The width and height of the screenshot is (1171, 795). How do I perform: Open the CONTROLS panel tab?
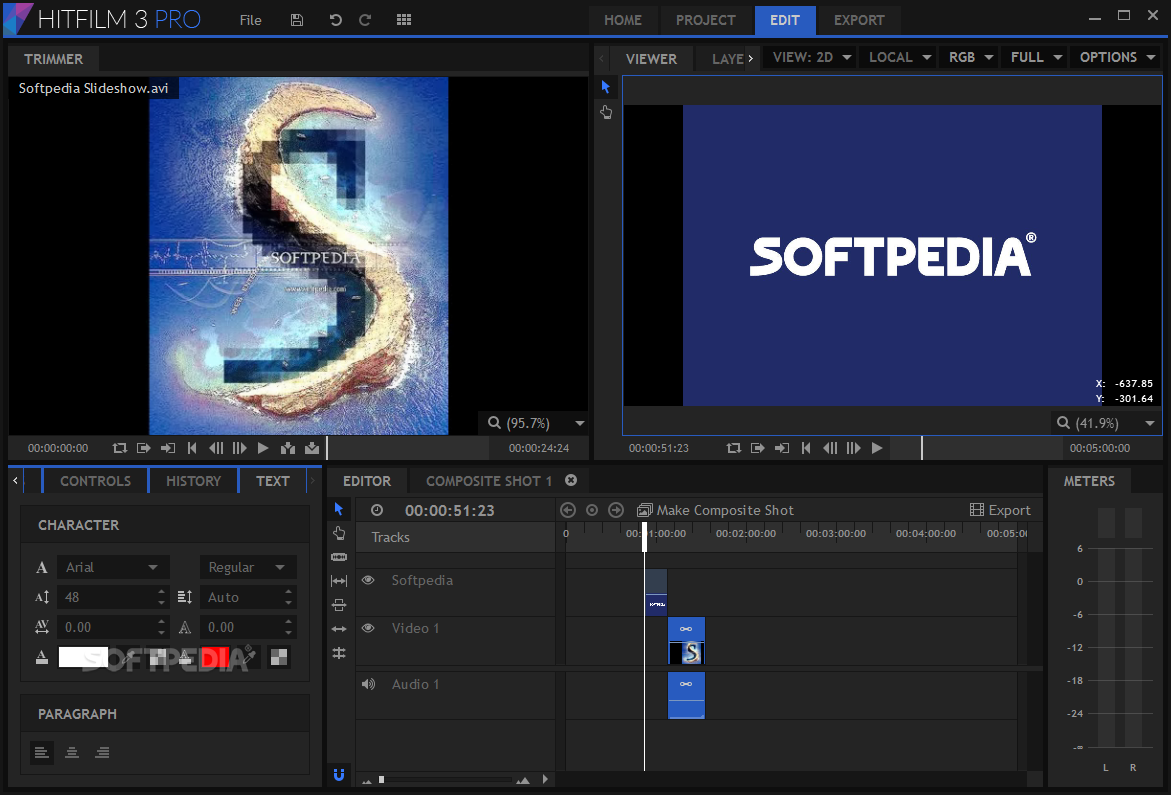pos(96,481)
